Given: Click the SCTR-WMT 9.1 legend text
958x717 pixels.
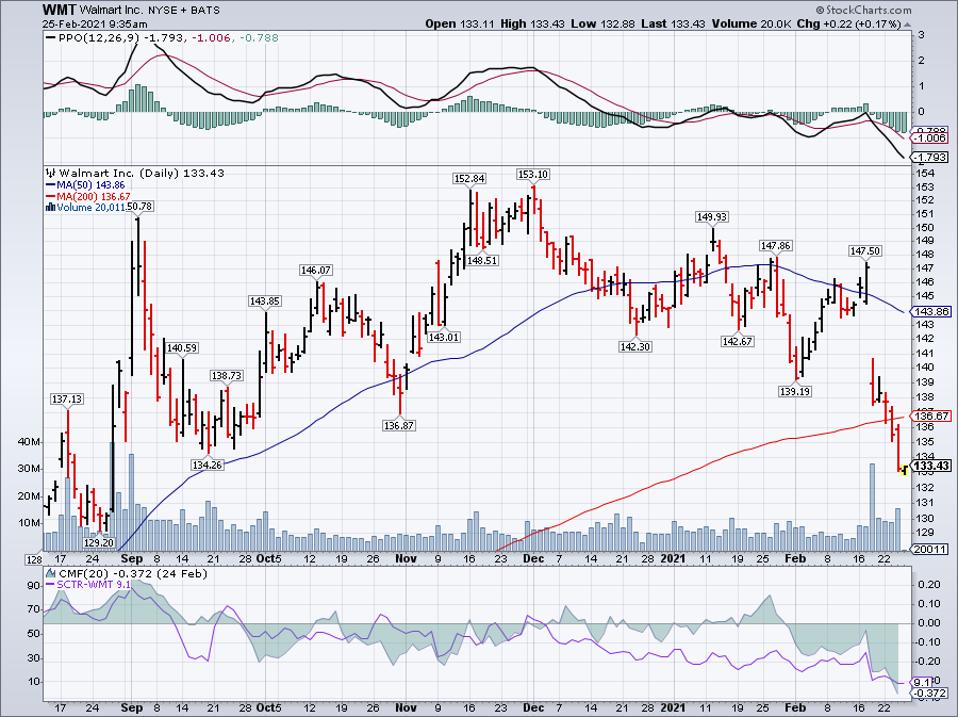Looking at the screenshot, I should point(93,585).
